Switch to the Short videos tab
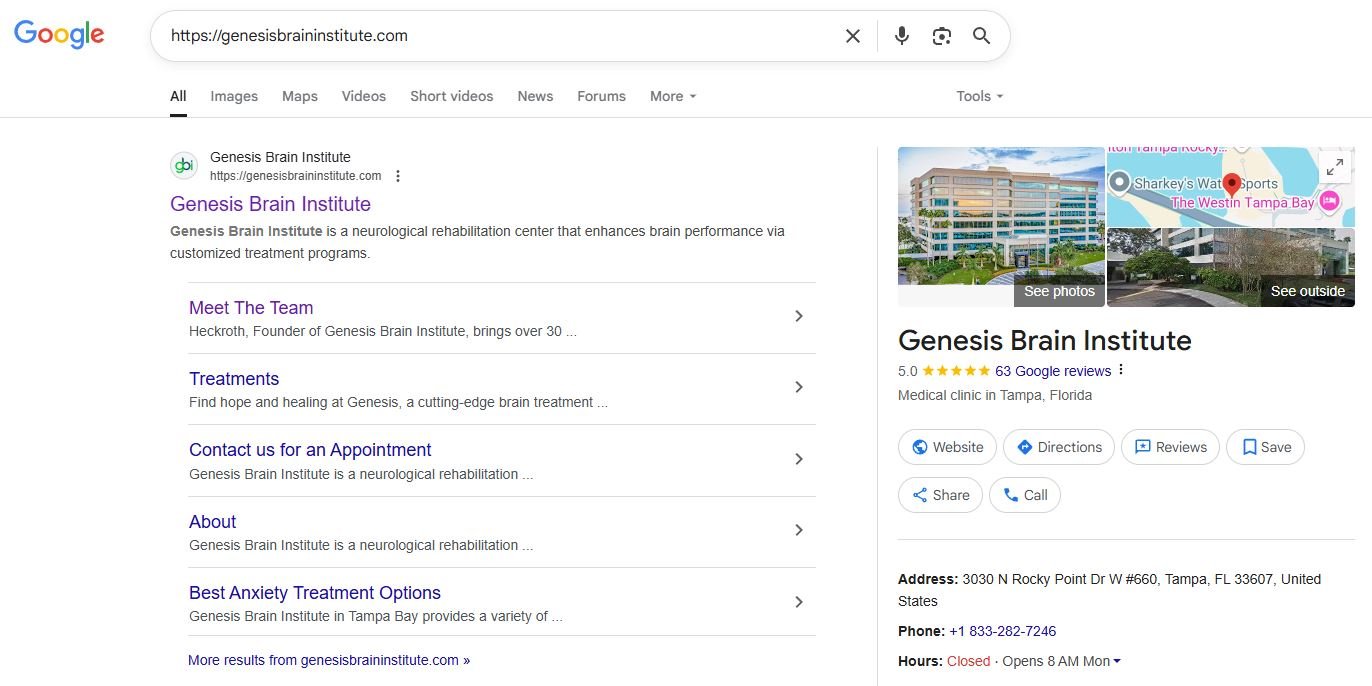This screenshot has width=1372, height=686. (451, 96)
